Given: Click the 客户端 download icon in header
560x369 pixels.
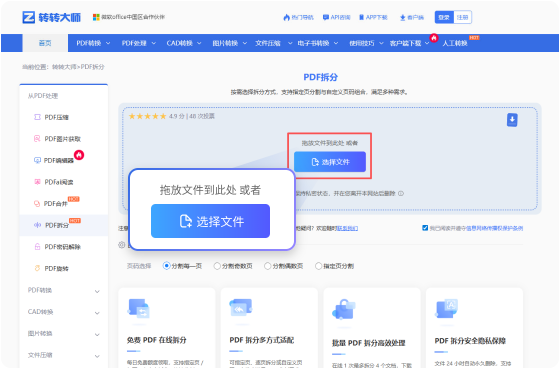Looking at the screenshot, I should pyautogui.click(x=402, y=18).
